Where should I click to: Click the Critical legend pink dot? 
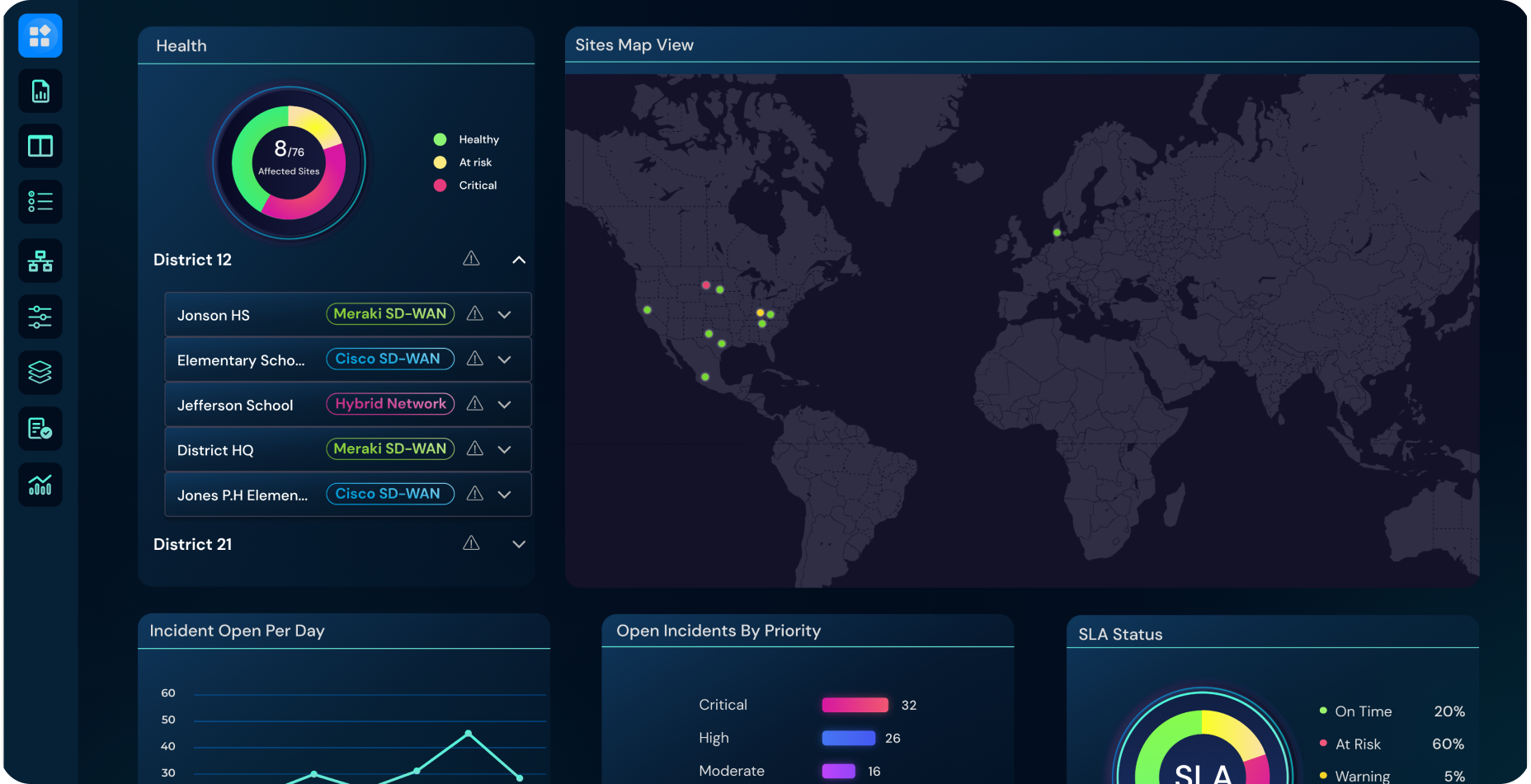(440, 185)
